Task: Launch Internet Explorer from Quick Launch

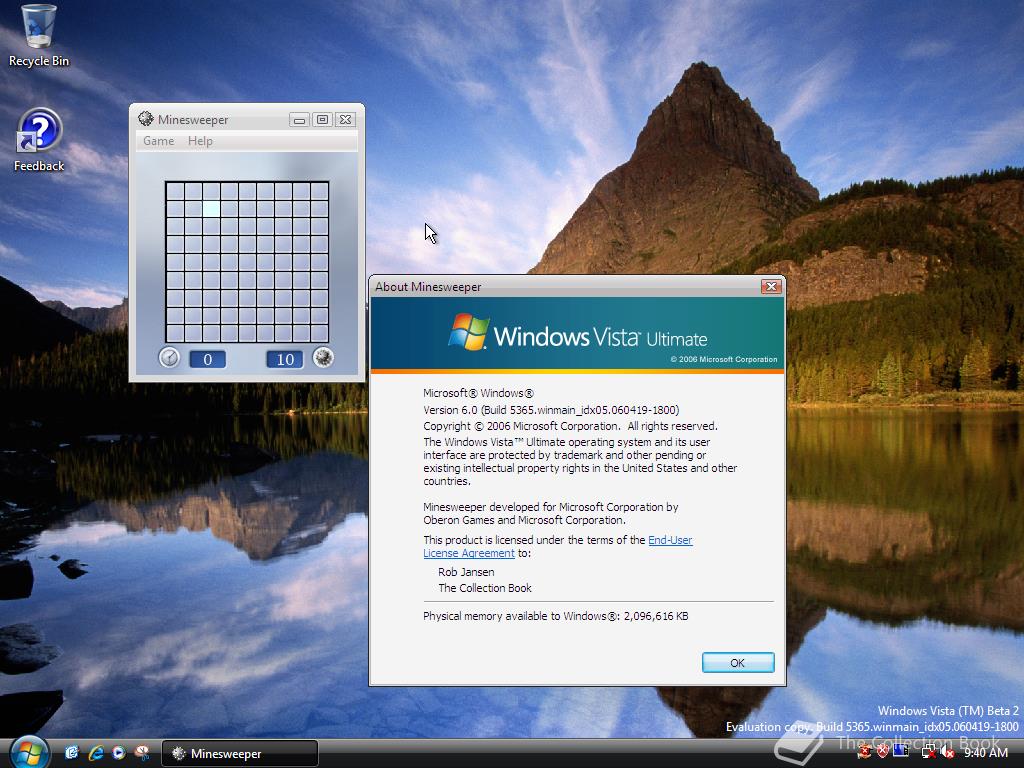Action: click(x=95, y=753)
